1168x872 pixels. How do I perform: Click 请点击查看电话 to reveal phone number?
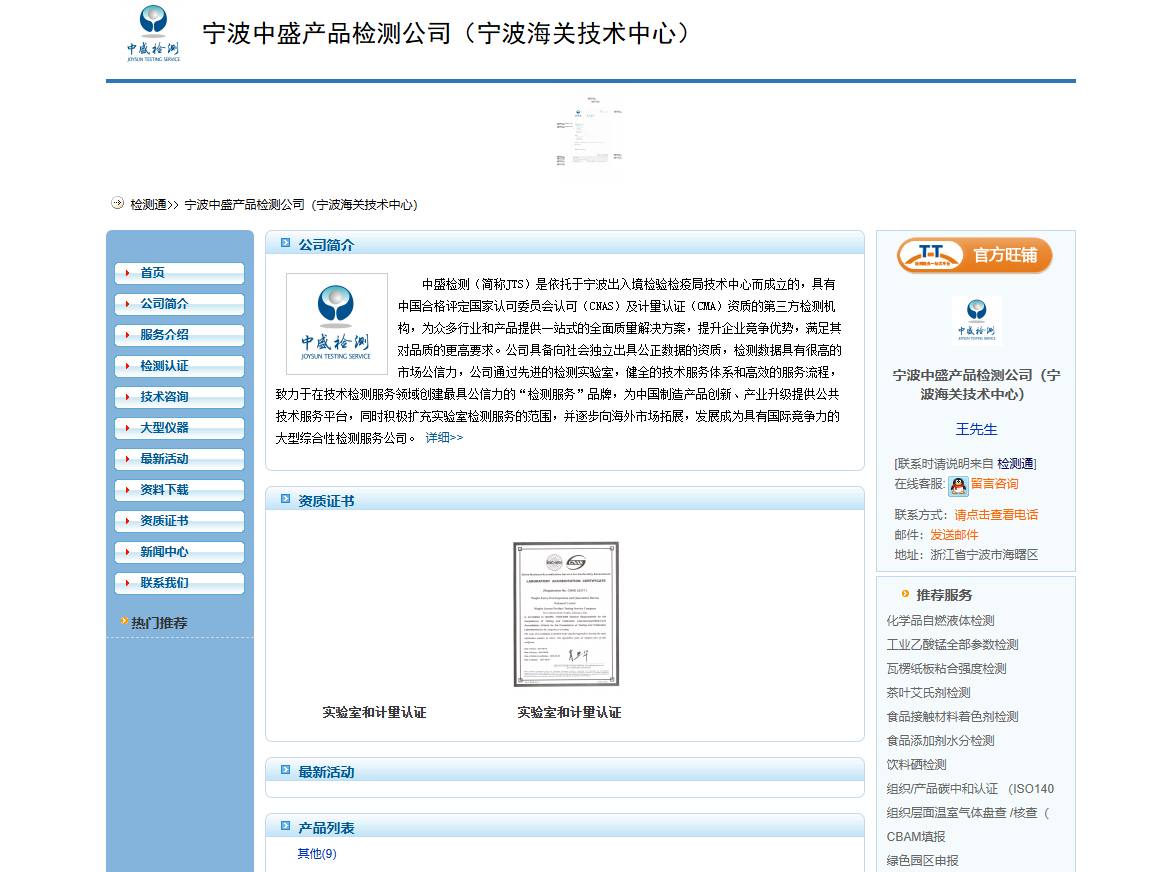click(x=996, y=514)
